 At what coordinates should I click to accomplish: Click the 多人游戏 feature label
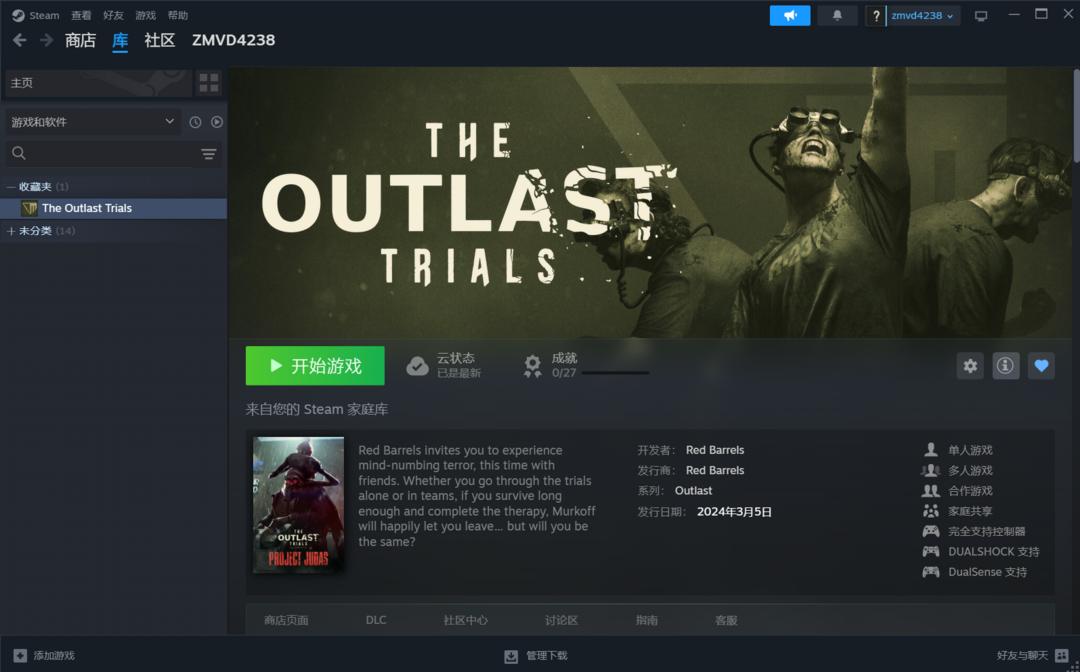[970, 470]
